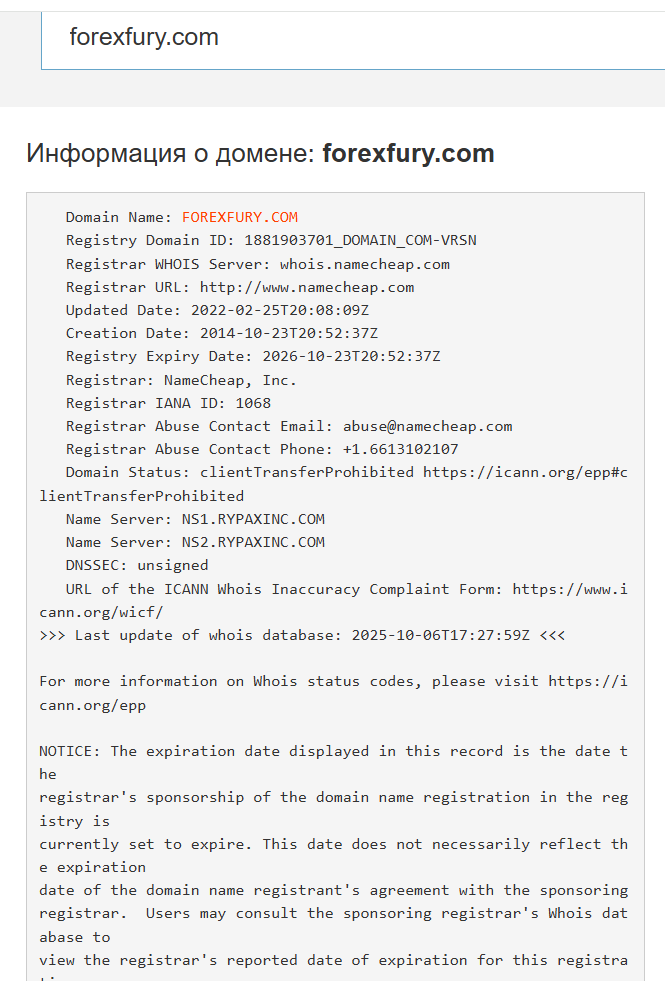Screen dimensions: 665x981
Task: Open the ICANN Whois Inaccuracy Complaint Form URL
Action: pyautogui.click(x=570, y=589)
